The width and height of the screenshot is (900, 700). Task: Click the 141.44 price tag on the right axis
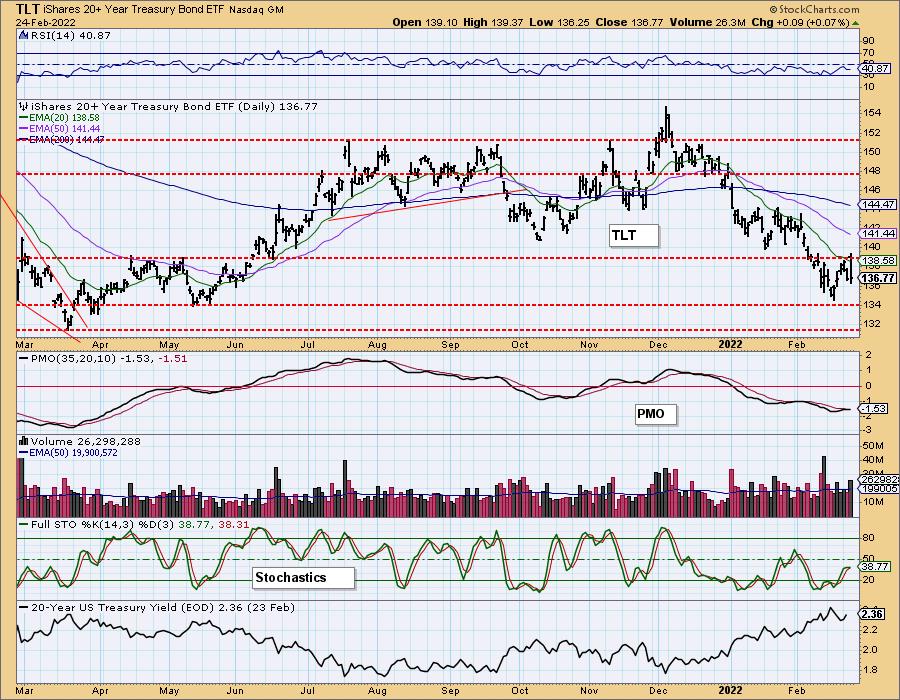click(876, 233)
